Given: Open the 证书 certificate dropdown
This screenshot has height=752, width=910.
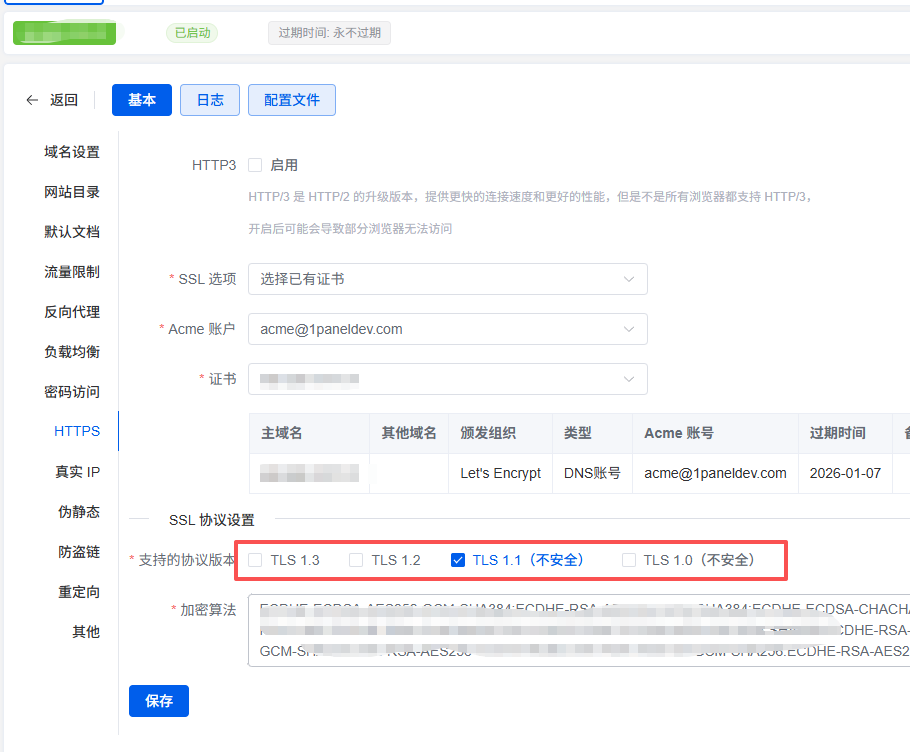Looking at the screenshot, I should coord(447,379).
